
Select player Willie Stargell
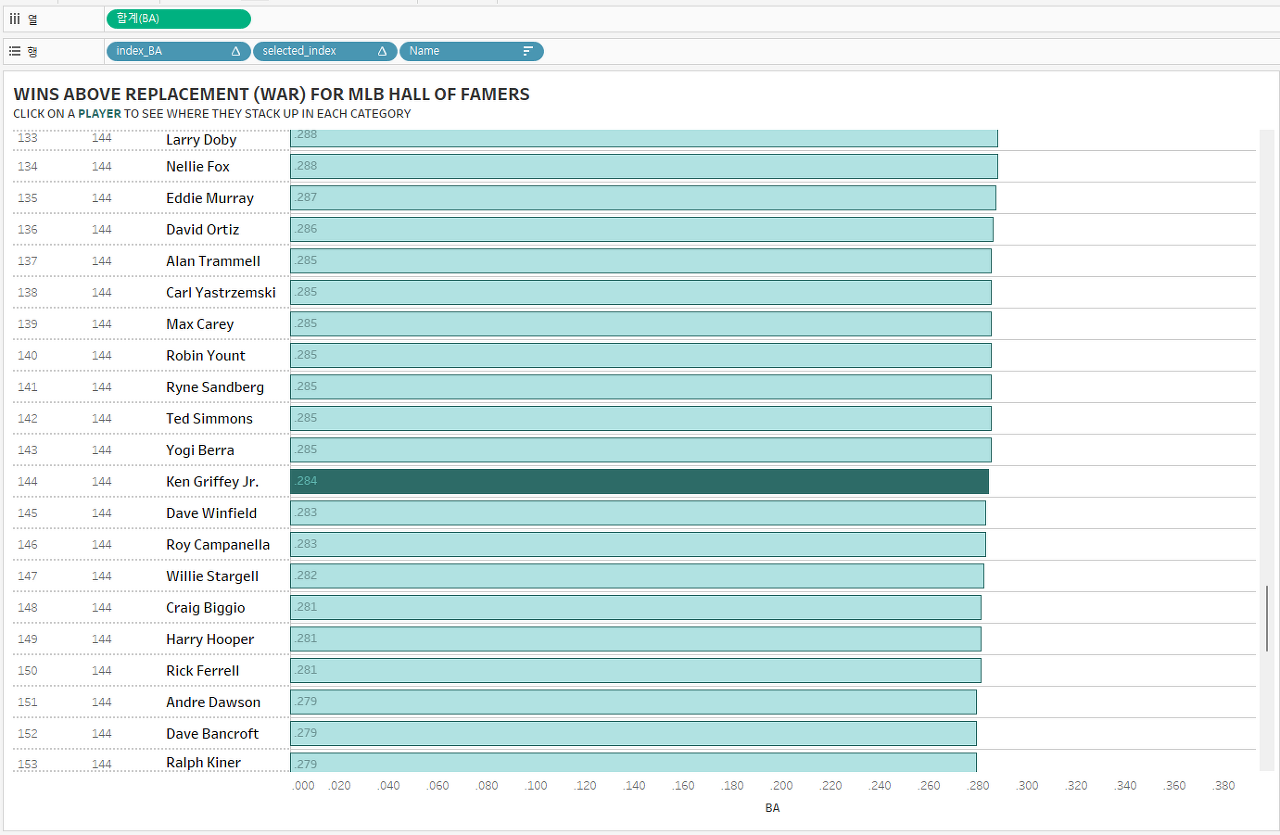pyautogui.click(x=212, y=576)
